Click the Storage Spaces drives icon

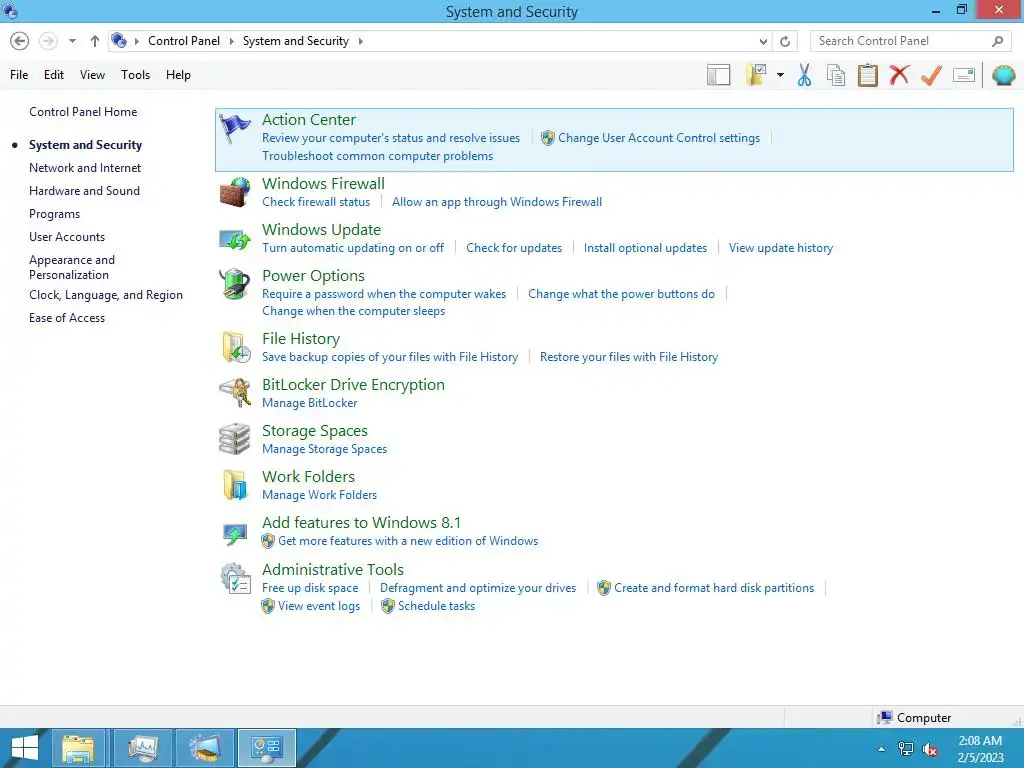[234, 439]
